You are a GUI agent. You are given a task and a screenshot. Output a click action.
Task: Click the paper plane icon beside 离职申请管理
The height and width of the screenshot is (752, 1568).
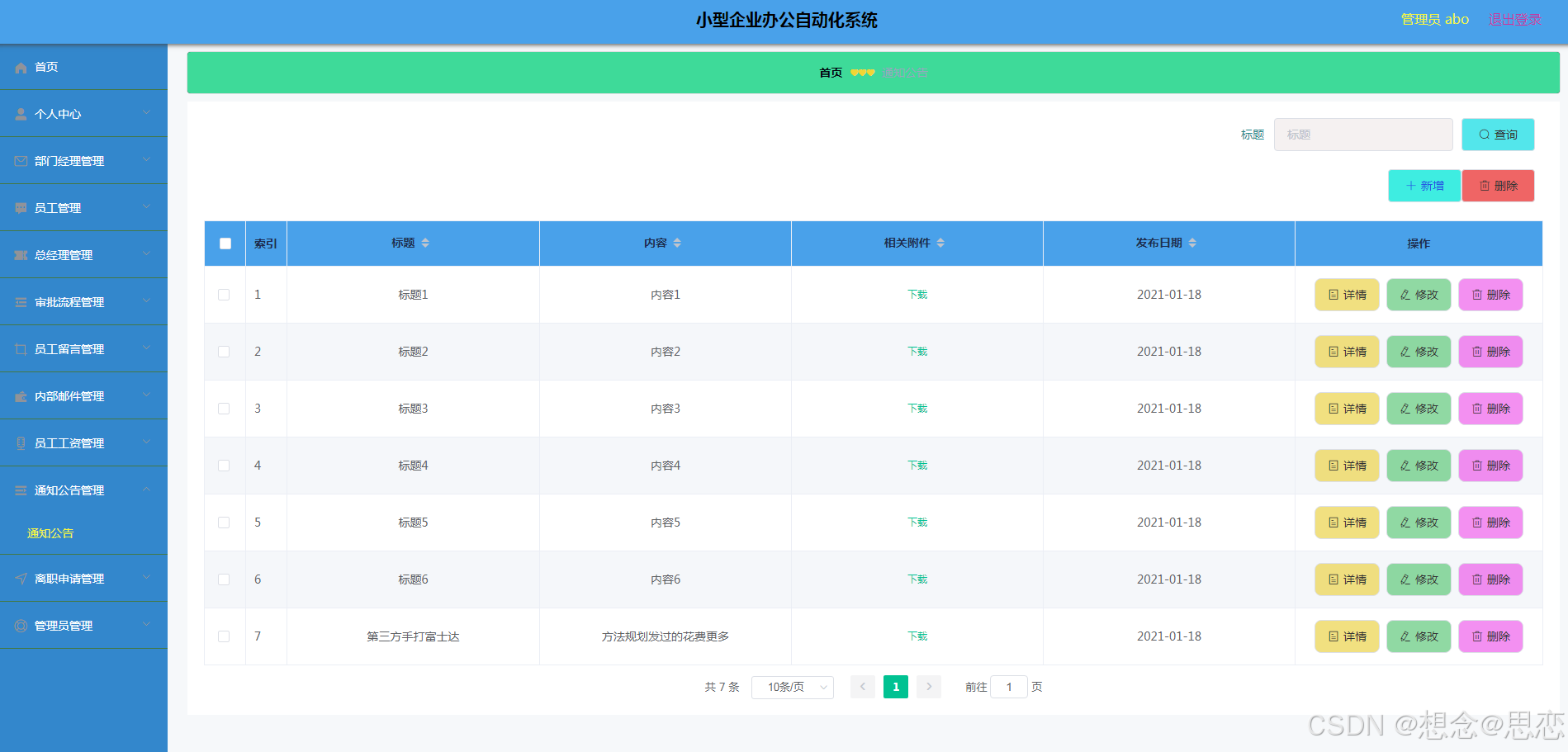coord(21,579)
